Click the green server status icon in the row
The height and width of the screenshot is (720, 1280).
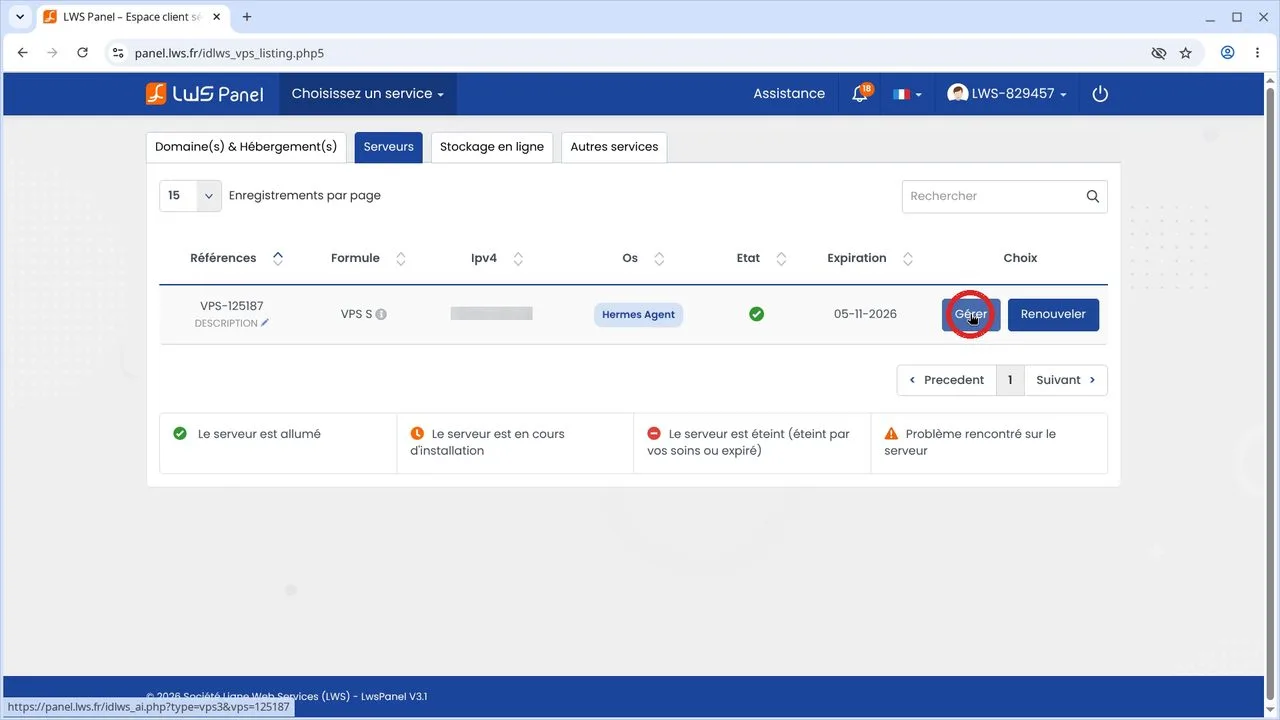[757, 314]
